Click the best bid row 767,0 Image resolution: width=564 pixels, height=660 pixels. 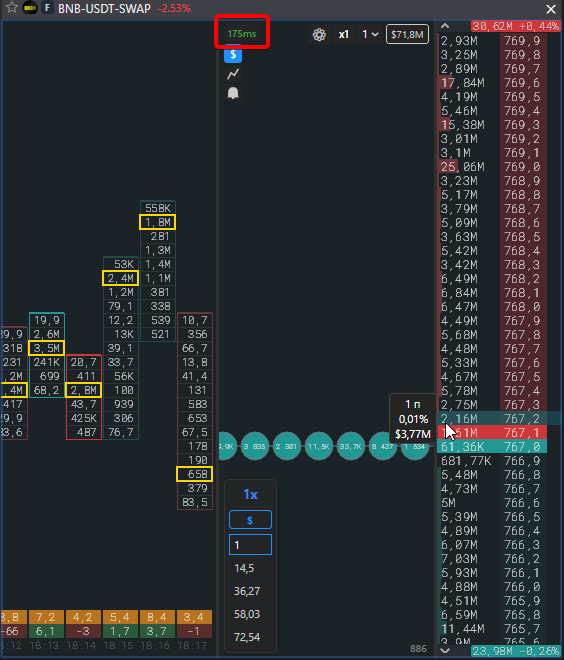[x=492, y=447]
